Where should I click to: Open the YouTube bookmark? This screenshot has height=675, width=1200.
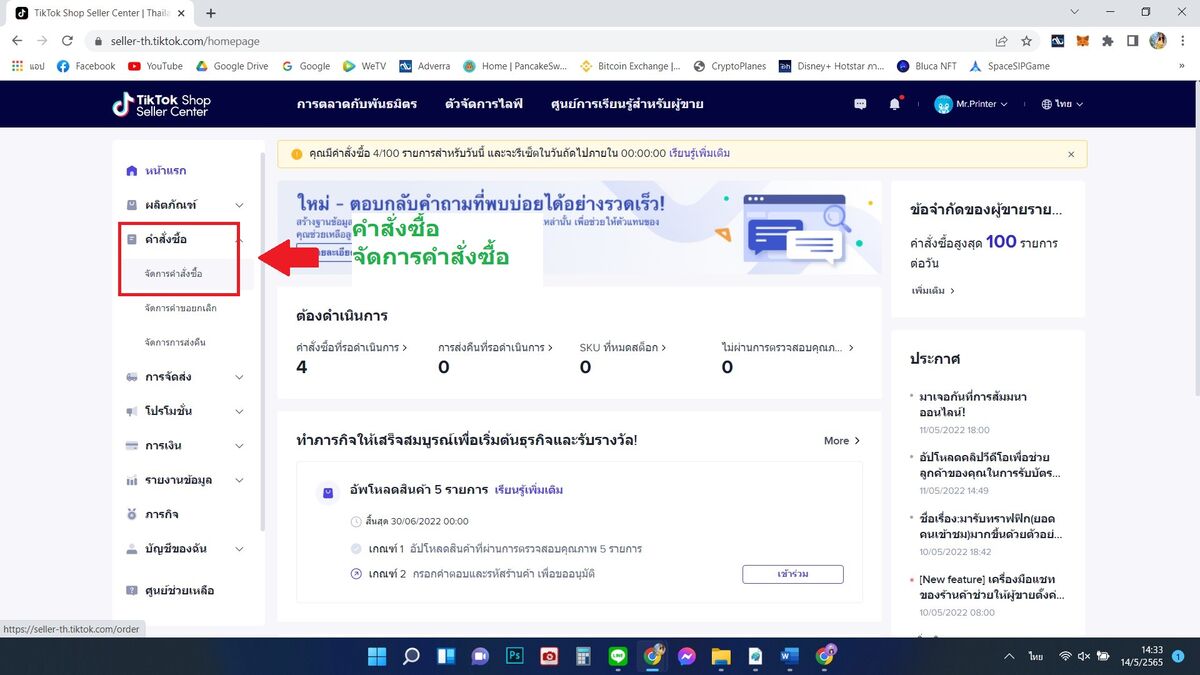pos(155,66)
